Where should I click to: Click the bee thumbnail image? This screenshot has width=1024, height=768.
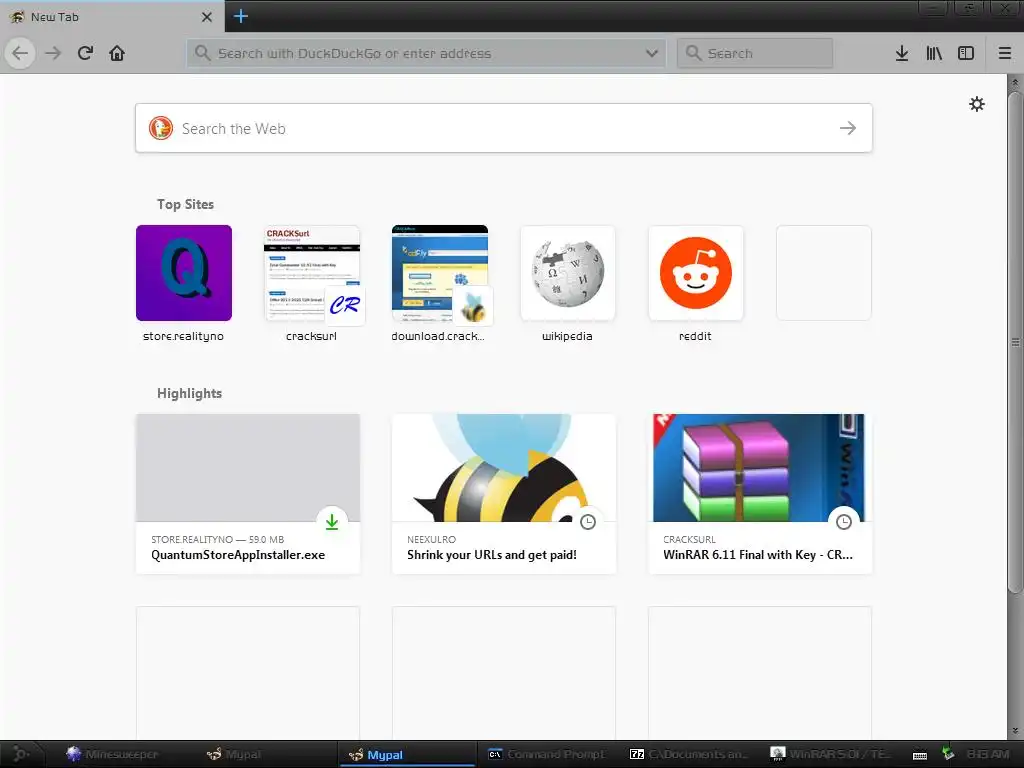pyautogui.click(x=504, y=468)
